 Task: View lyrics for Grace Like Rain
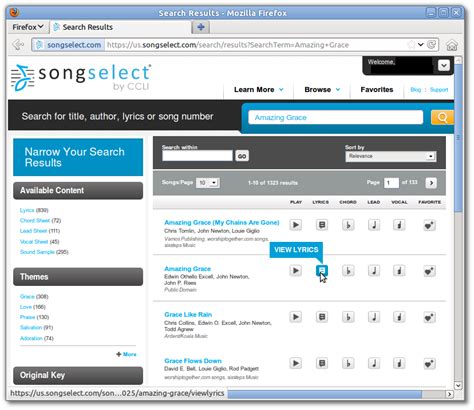click(322, 317)
